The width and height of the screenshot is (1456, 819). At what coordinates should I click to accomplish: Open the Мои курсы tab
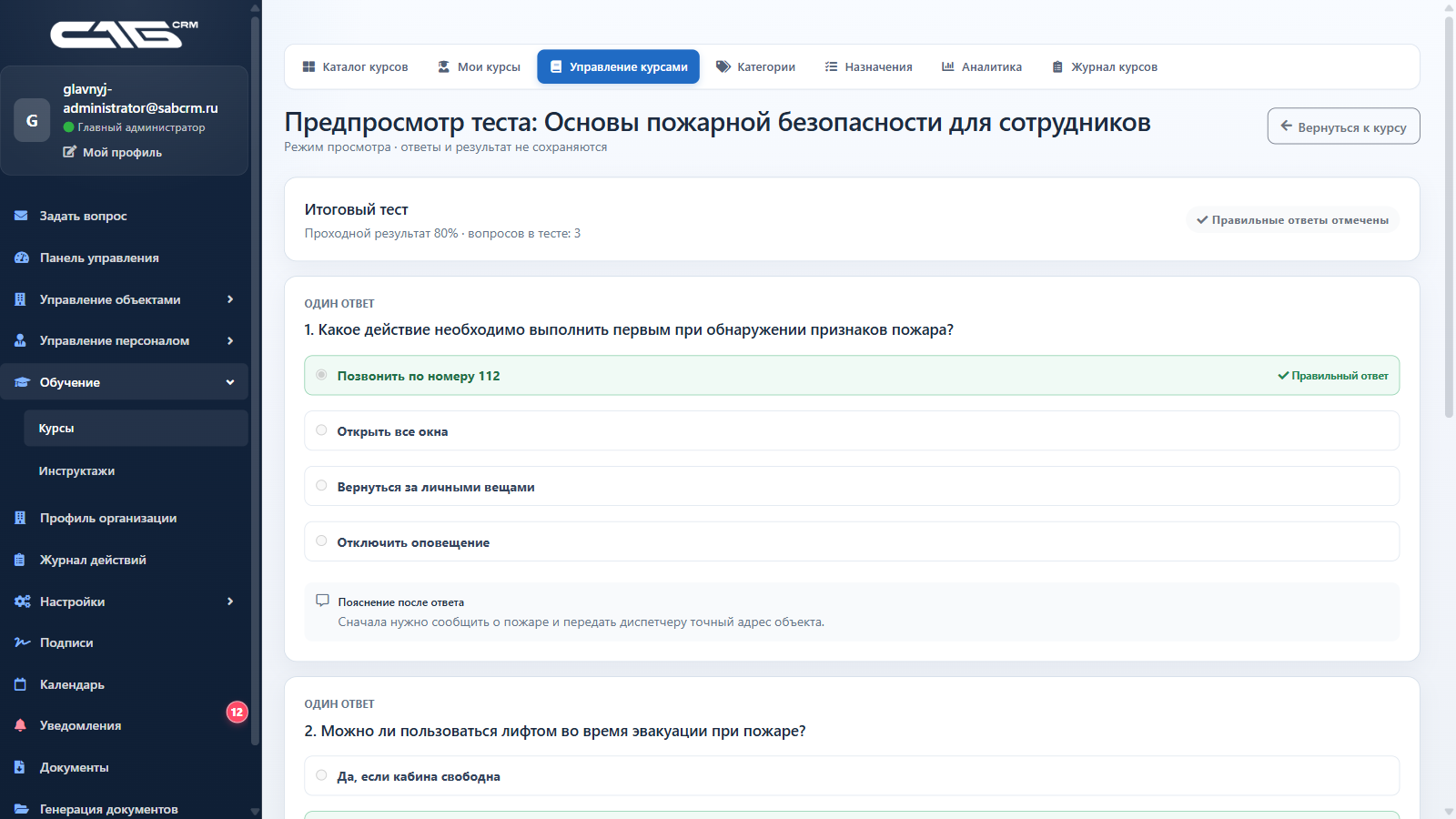click(479, 66)
